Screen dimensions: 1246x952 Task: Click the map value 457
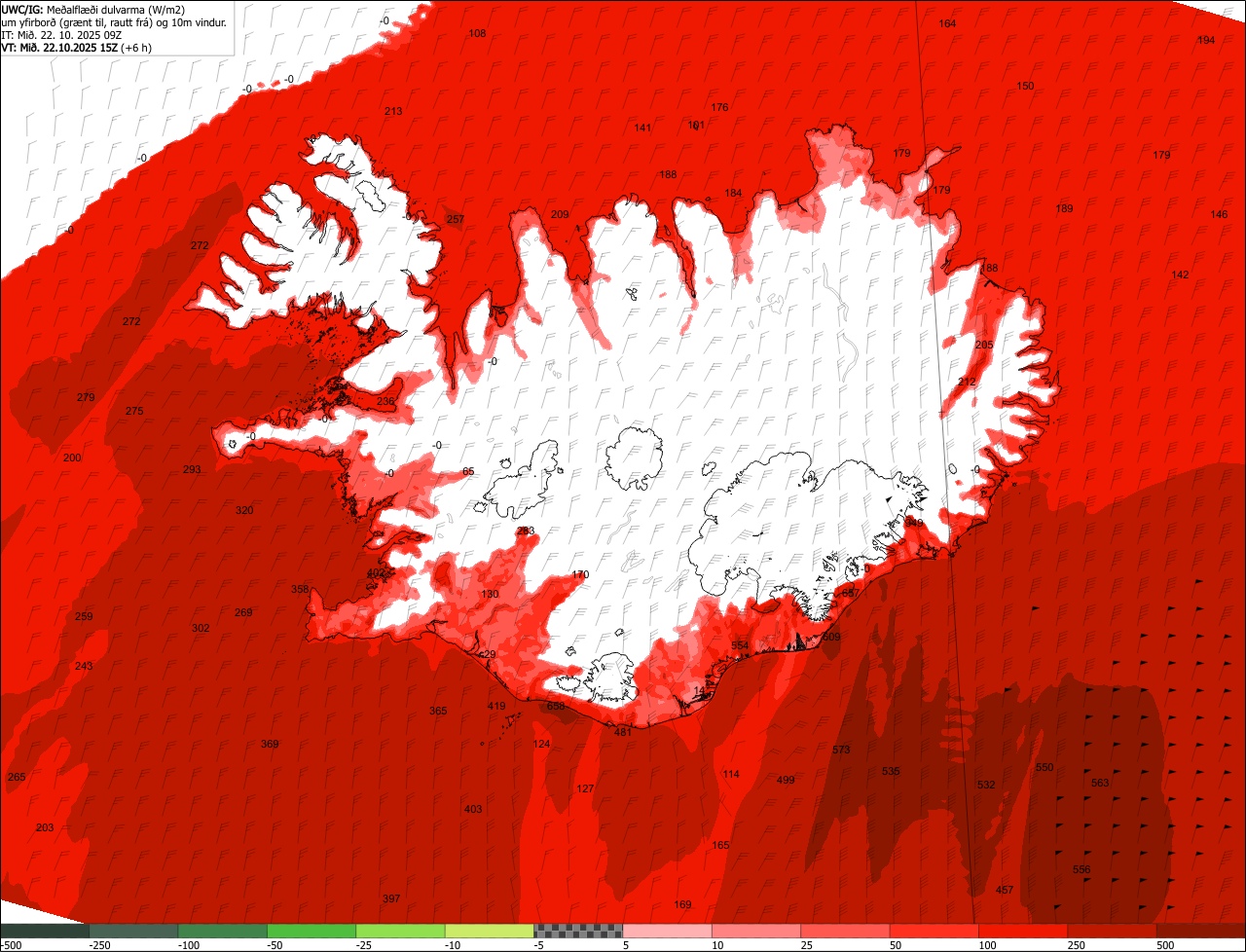pos(1005,890)
